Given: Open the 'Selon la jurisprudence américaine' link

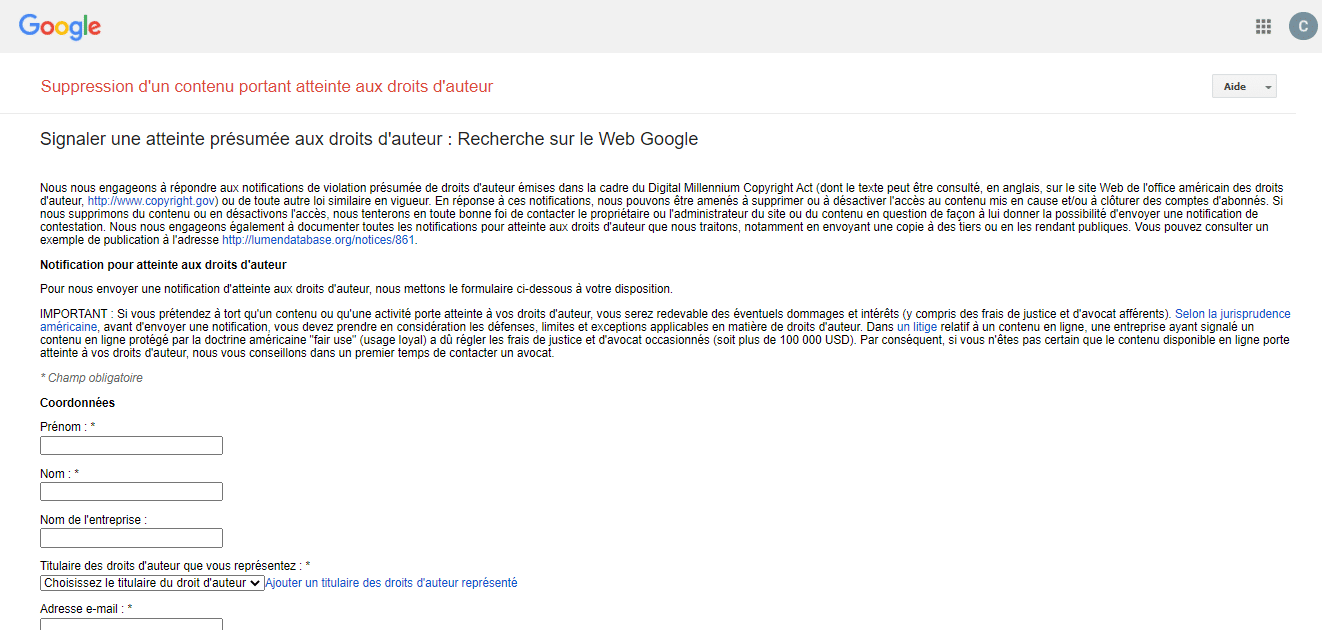Looking at the screenshot, I should (1232, 314).
